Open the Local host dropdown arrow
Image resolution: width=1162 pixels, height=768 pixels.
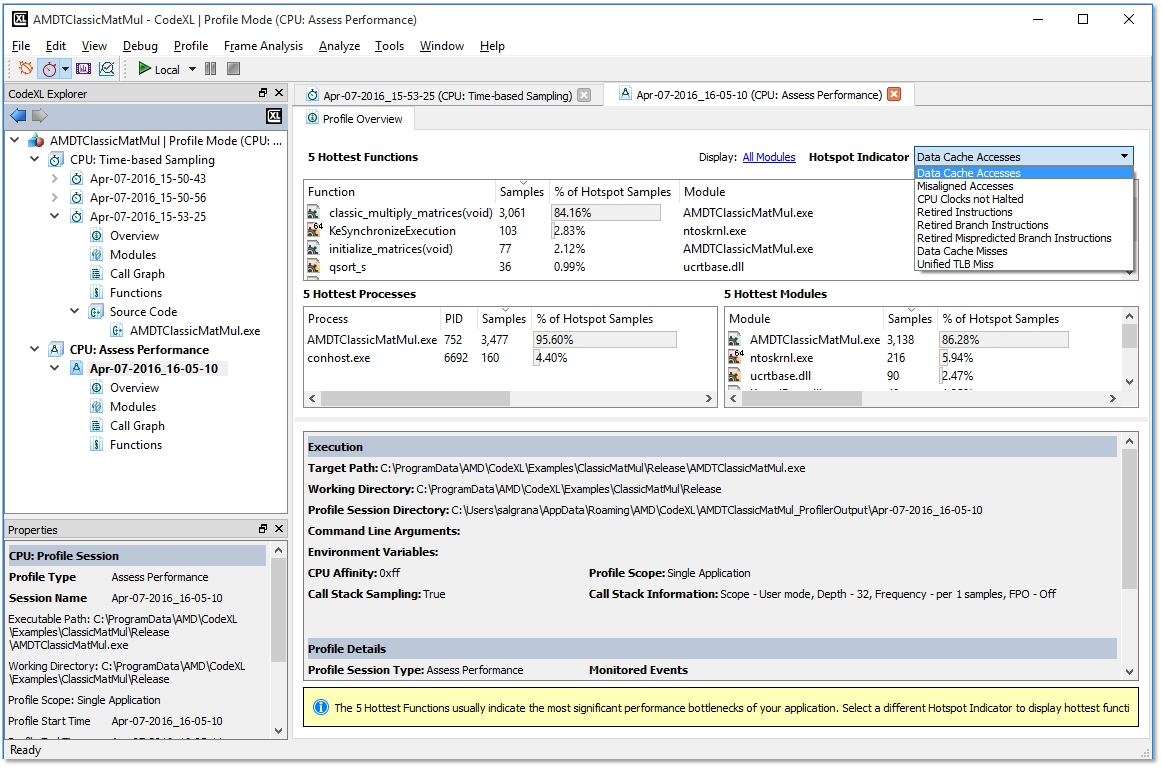pos(192,69)
